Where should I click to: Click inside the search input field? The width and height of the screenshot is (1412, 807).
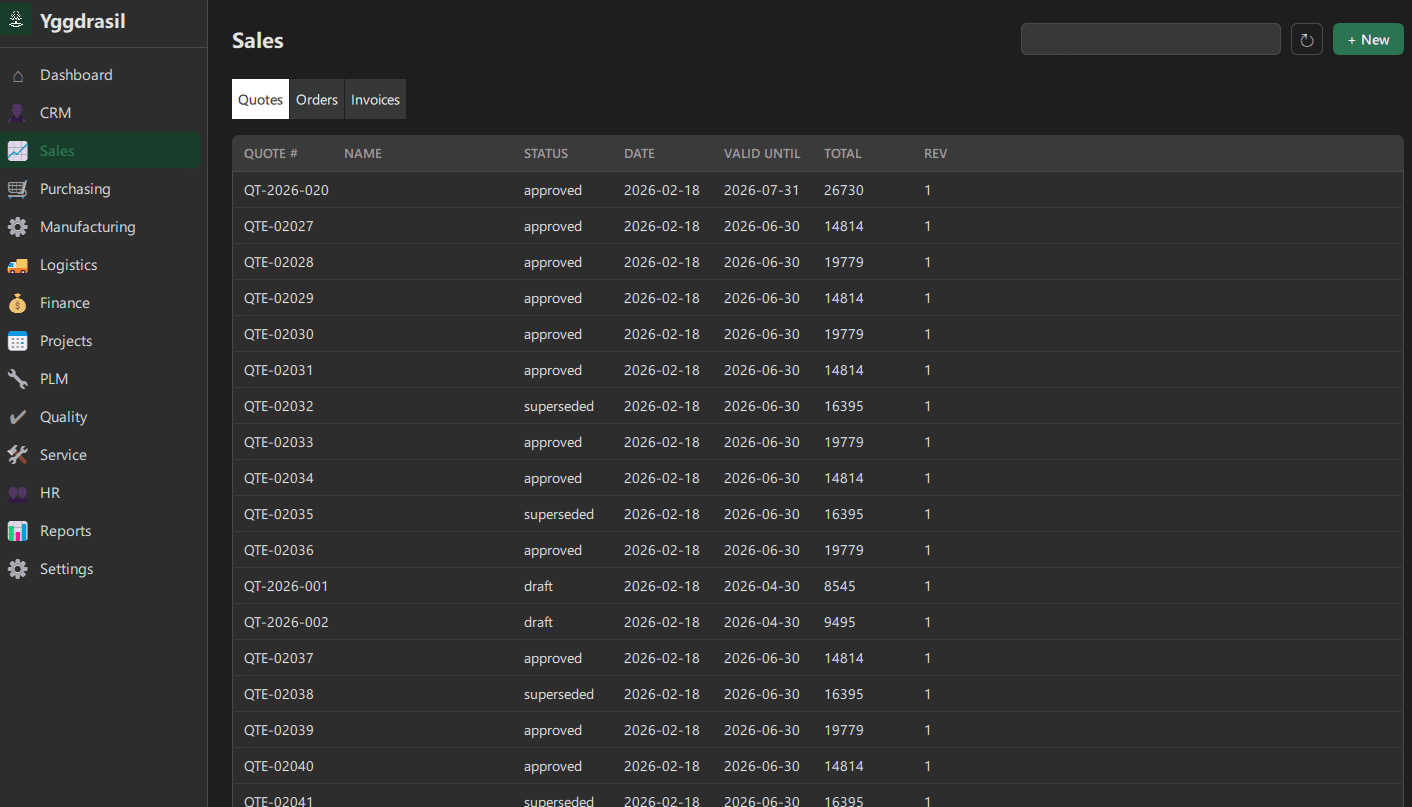(x=1150, y=38)
